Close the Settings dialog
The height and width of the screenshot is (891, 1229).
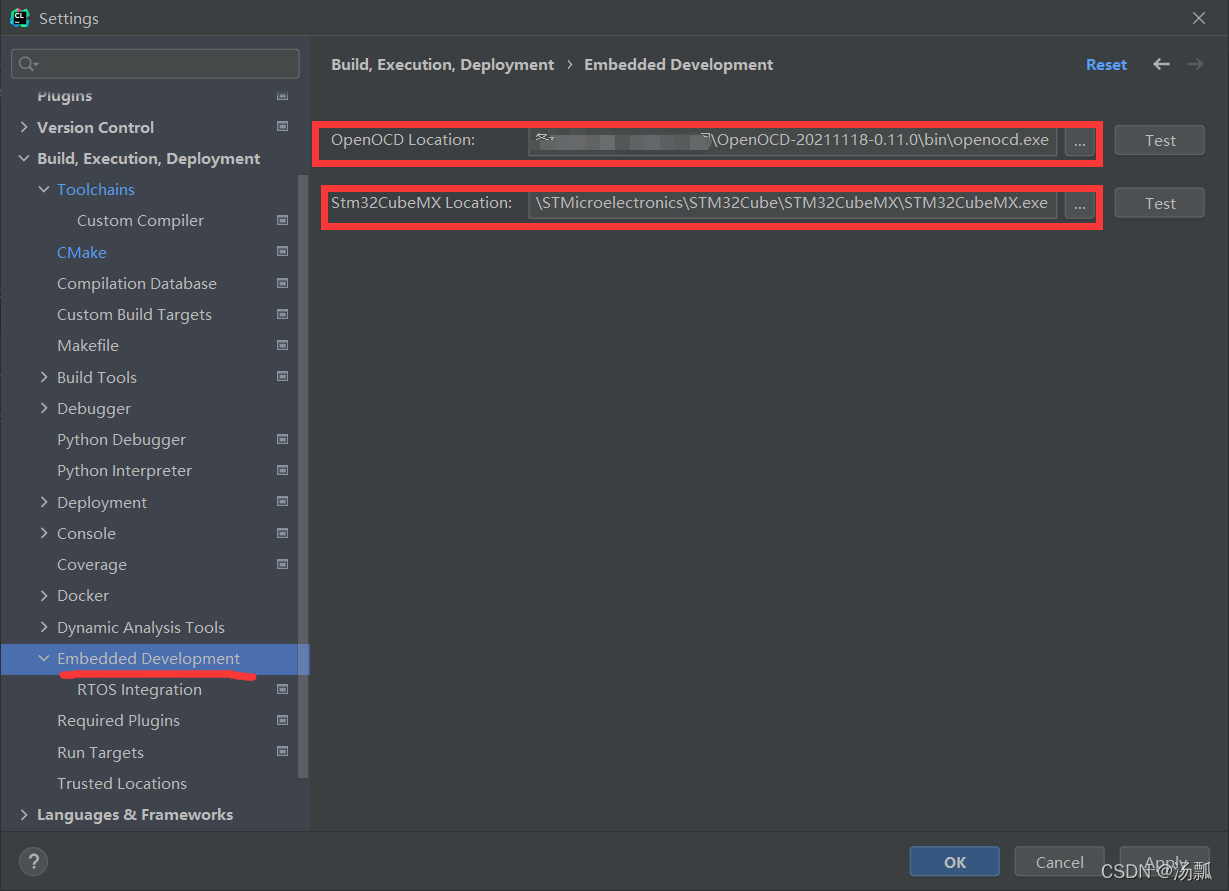click(1199, 18)
